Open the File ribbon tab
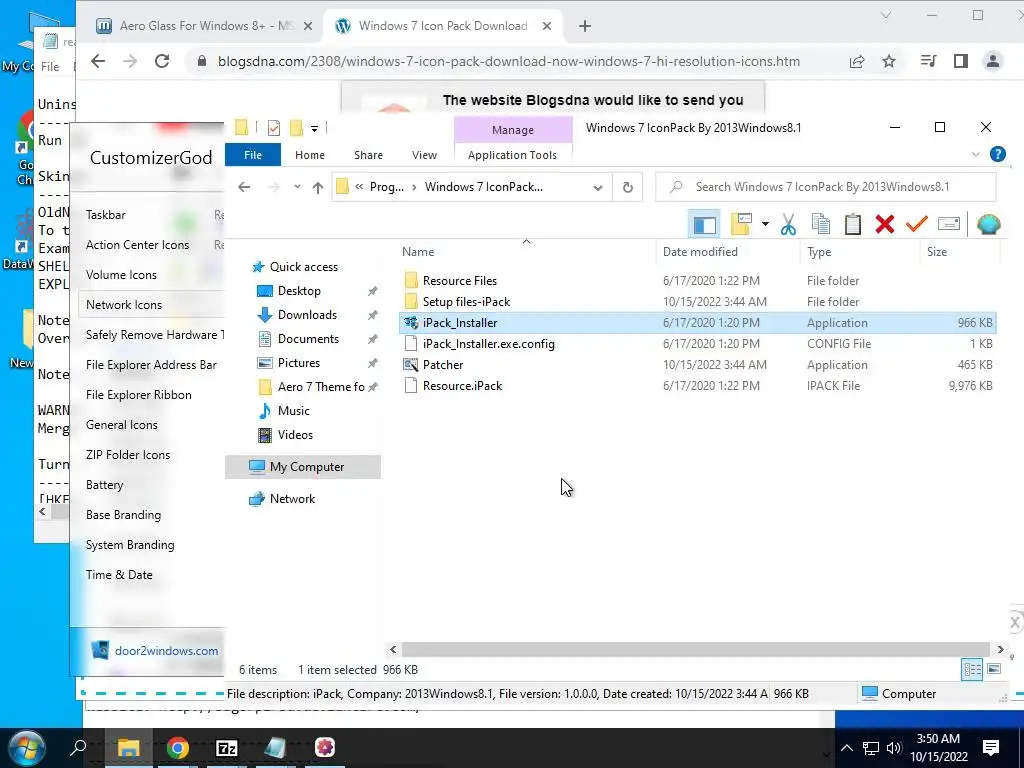1024x768 pixels. tap(253, 155)
